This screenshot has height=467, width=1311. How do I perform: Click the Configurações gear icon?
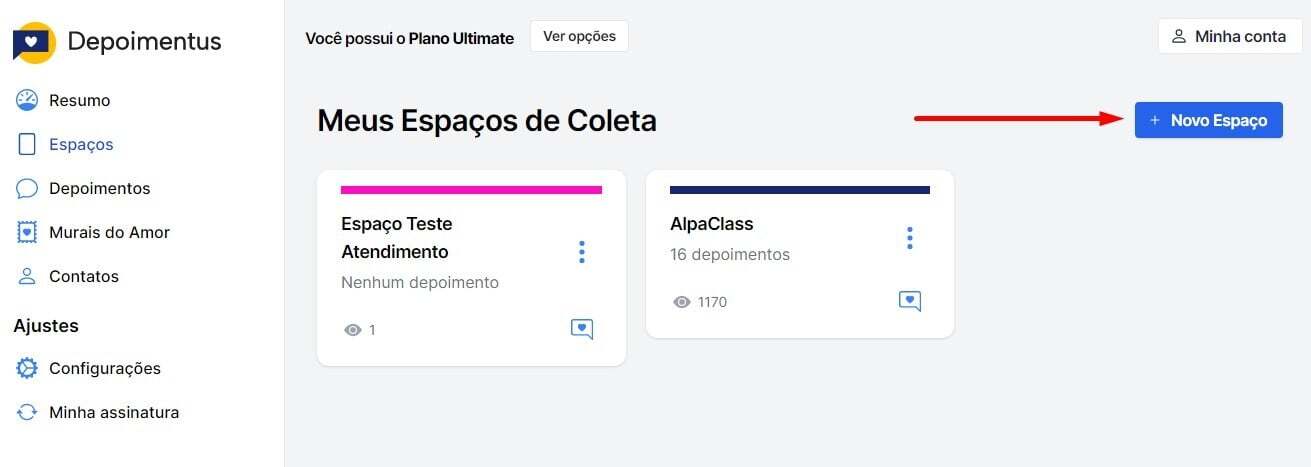27,368
